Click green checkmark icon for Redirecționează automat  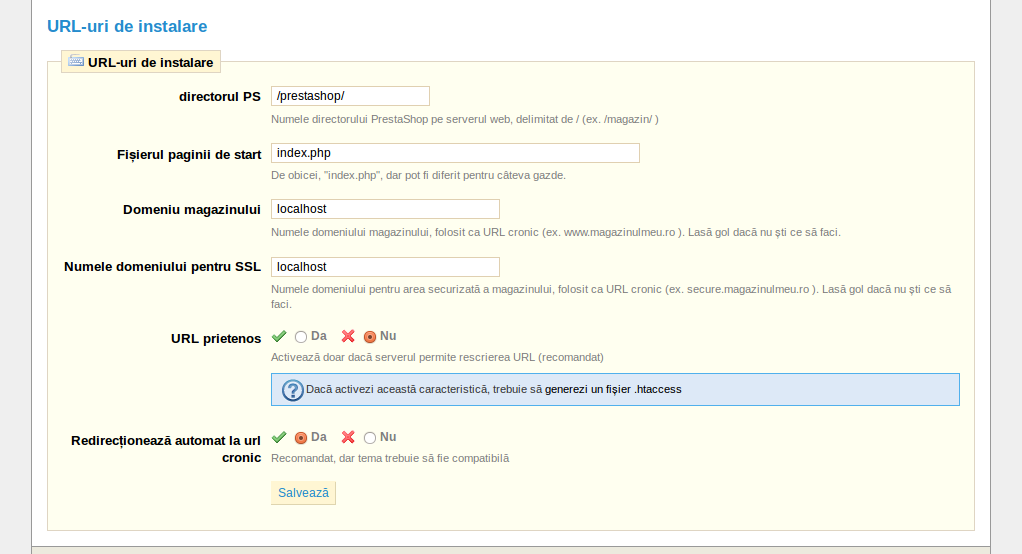click(x=279, y=437)
